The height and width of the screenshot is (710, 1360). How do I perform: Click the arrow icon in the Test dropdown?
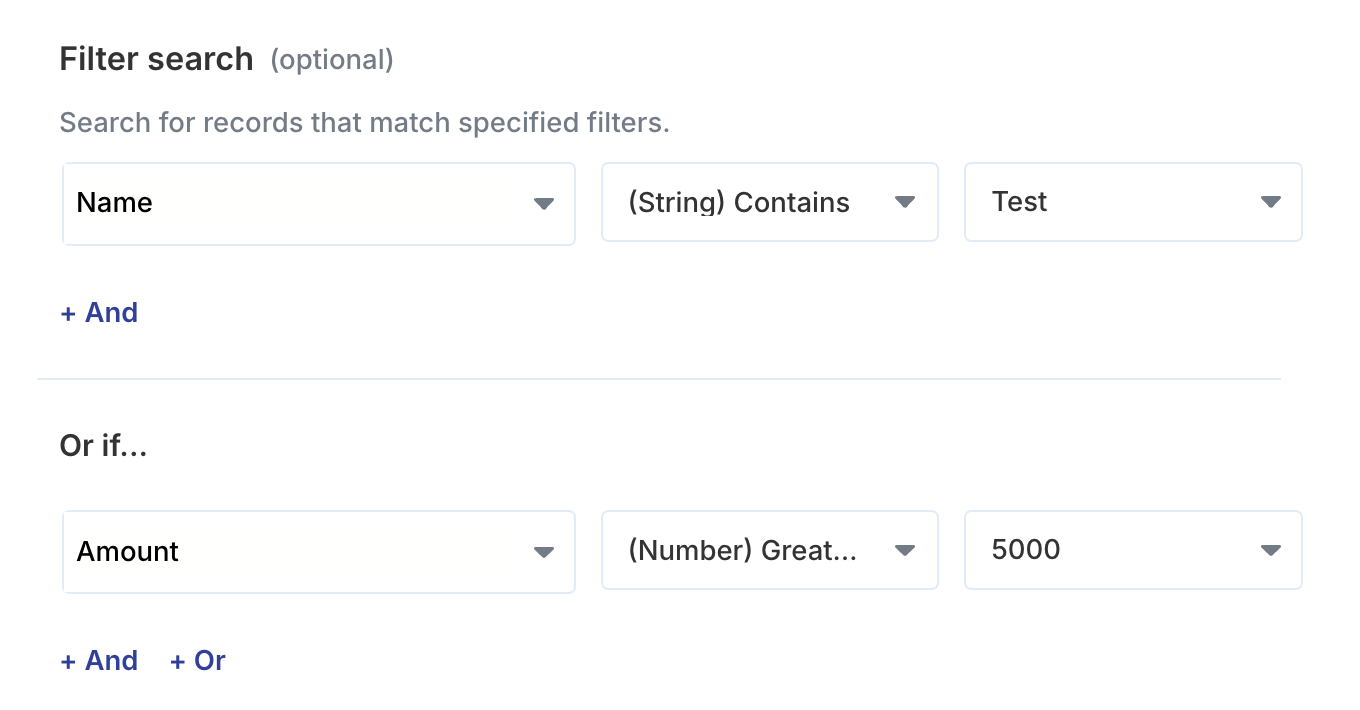click(x=1271, y=203)
